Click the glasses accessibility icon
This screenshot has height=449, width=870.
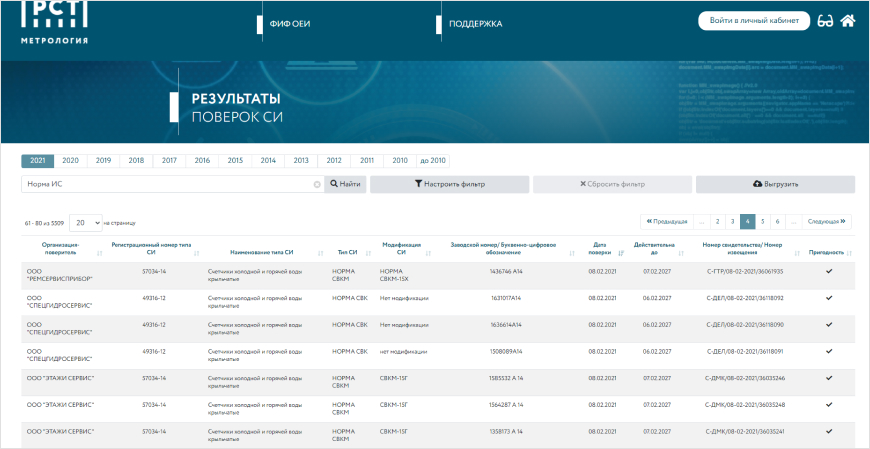[x=825, y=21]
